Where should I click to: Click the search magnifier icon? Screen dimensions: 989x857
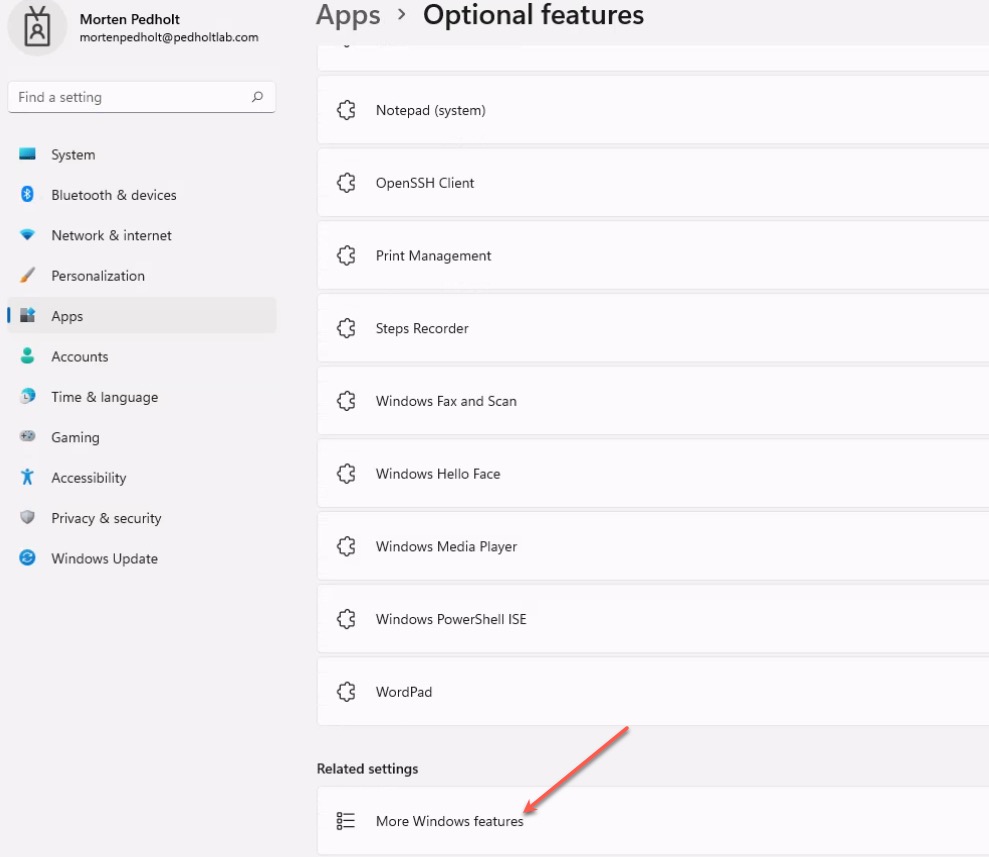tap(257, 96)
